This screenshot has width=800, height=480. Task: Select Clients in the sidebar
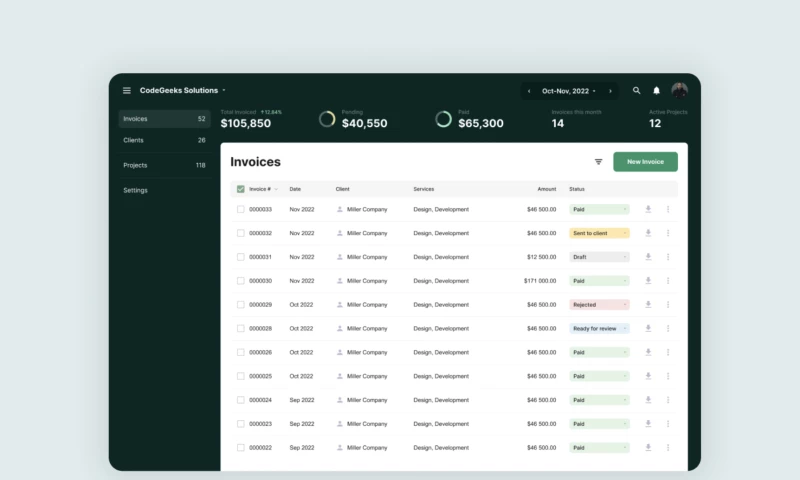(164, 140)
